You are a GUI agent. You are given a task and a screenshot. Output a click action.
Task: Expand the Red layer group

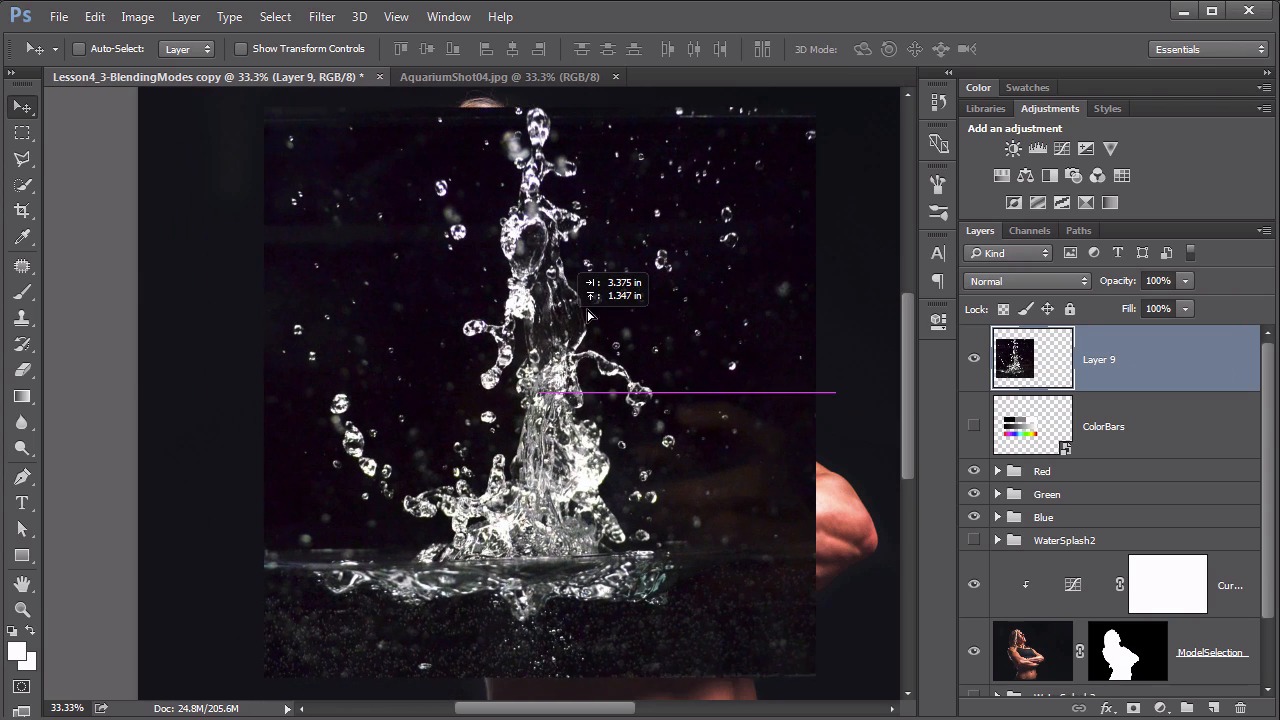[x=997, y=471]
